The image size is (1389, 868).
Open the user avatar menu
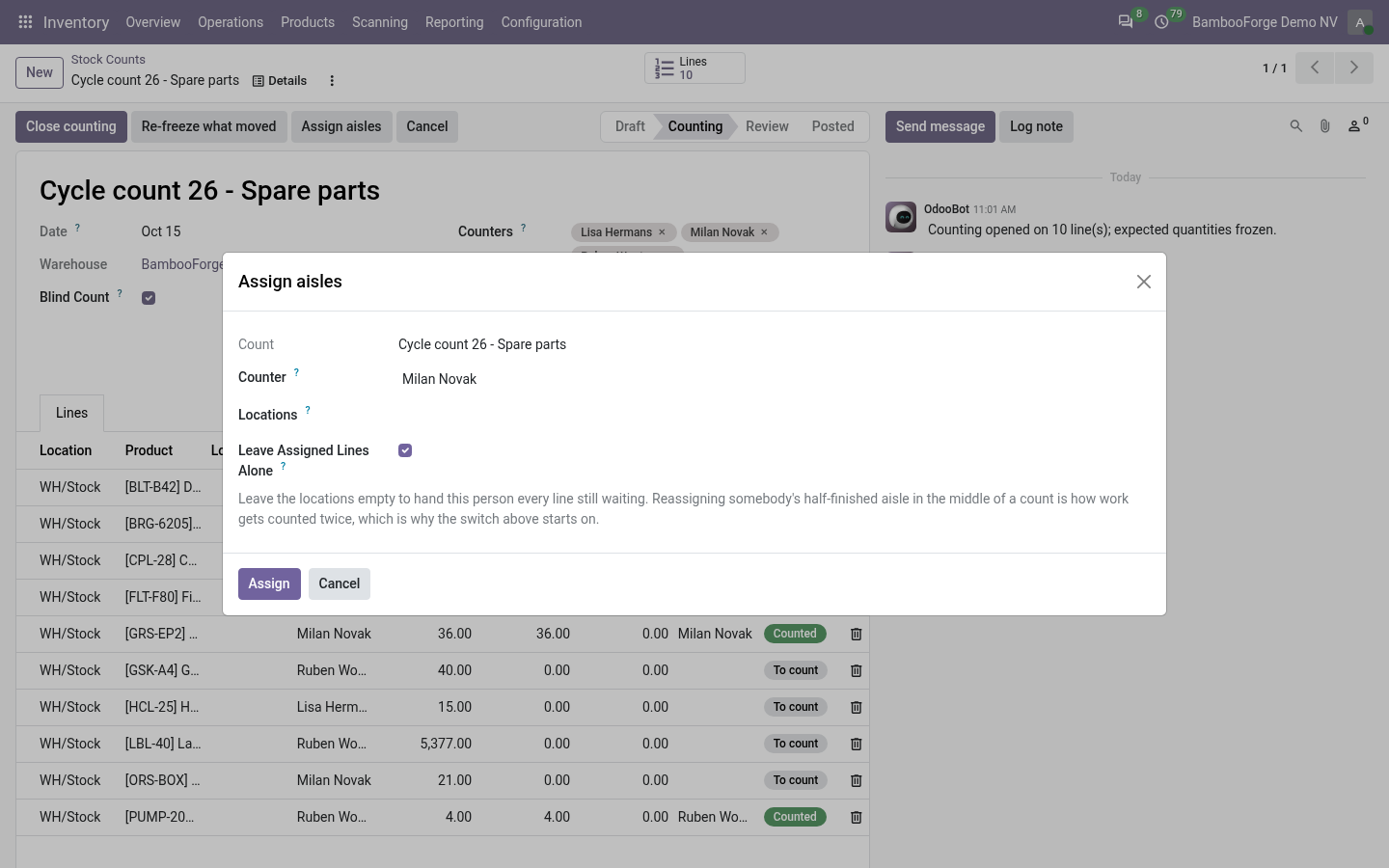tap(1360, 21)
